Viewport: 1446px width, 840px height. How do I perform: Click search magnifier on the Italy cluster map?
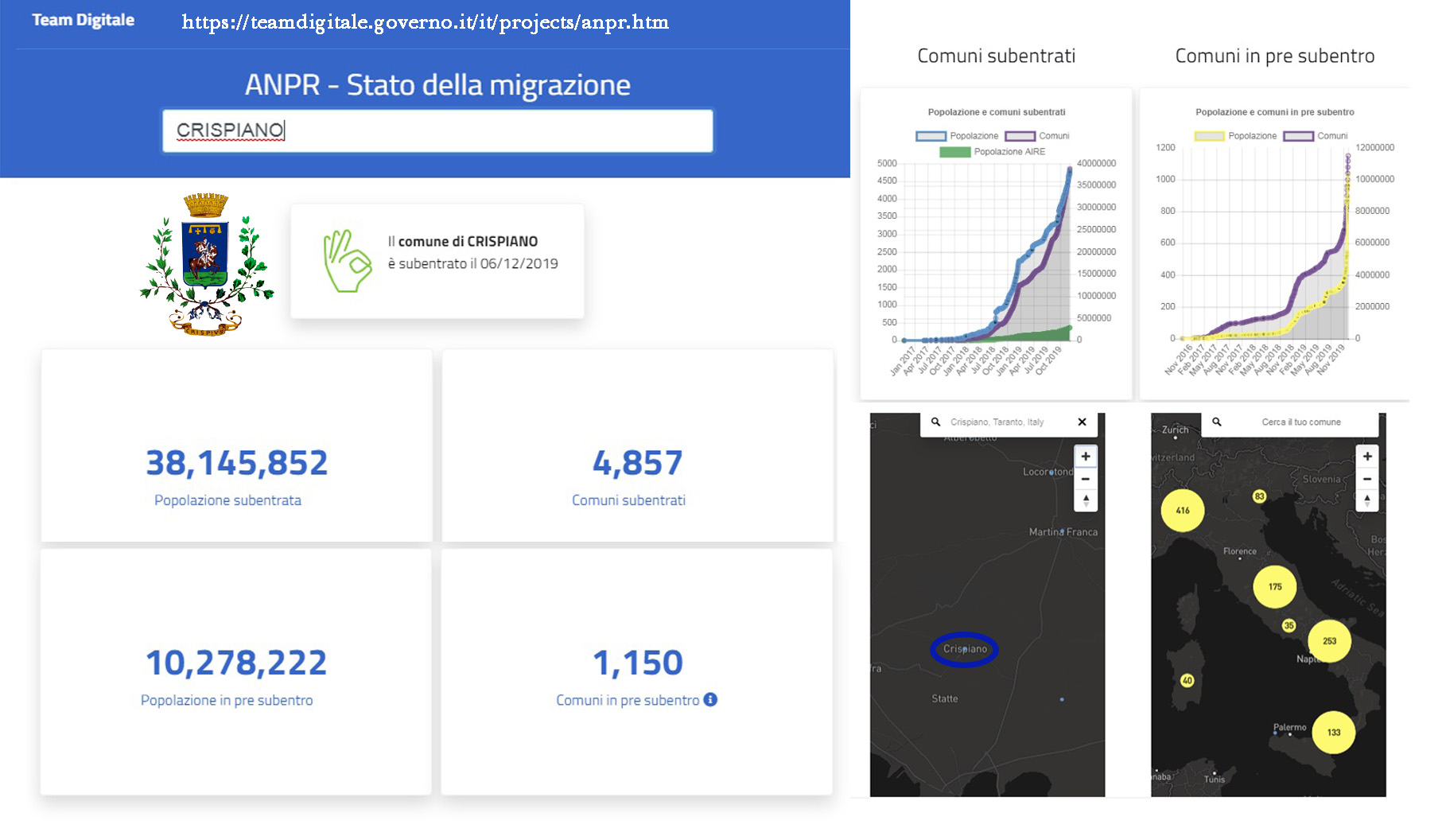tap(1216, 422)
